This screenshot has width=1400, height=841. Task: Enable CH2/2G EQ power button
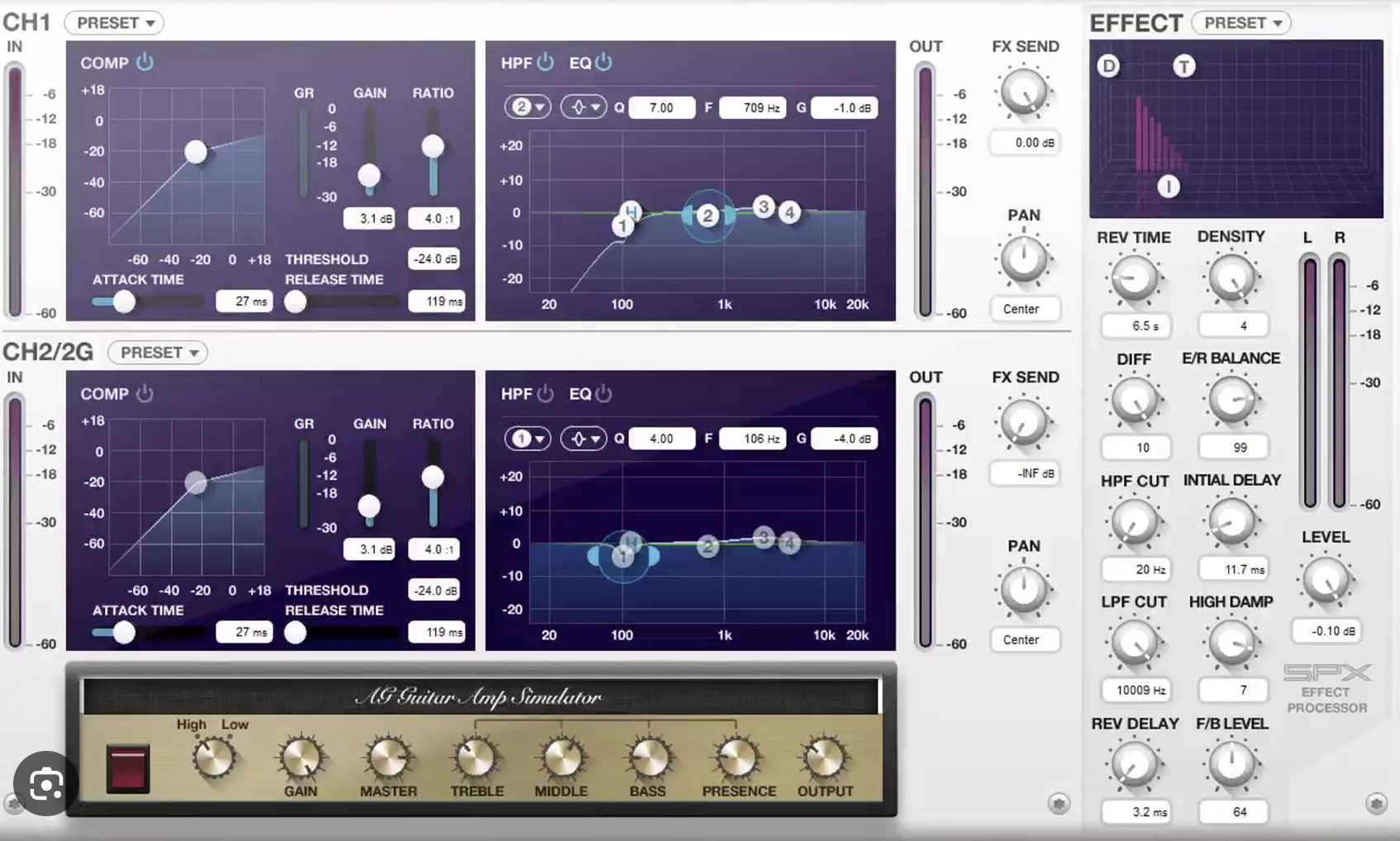604,393
